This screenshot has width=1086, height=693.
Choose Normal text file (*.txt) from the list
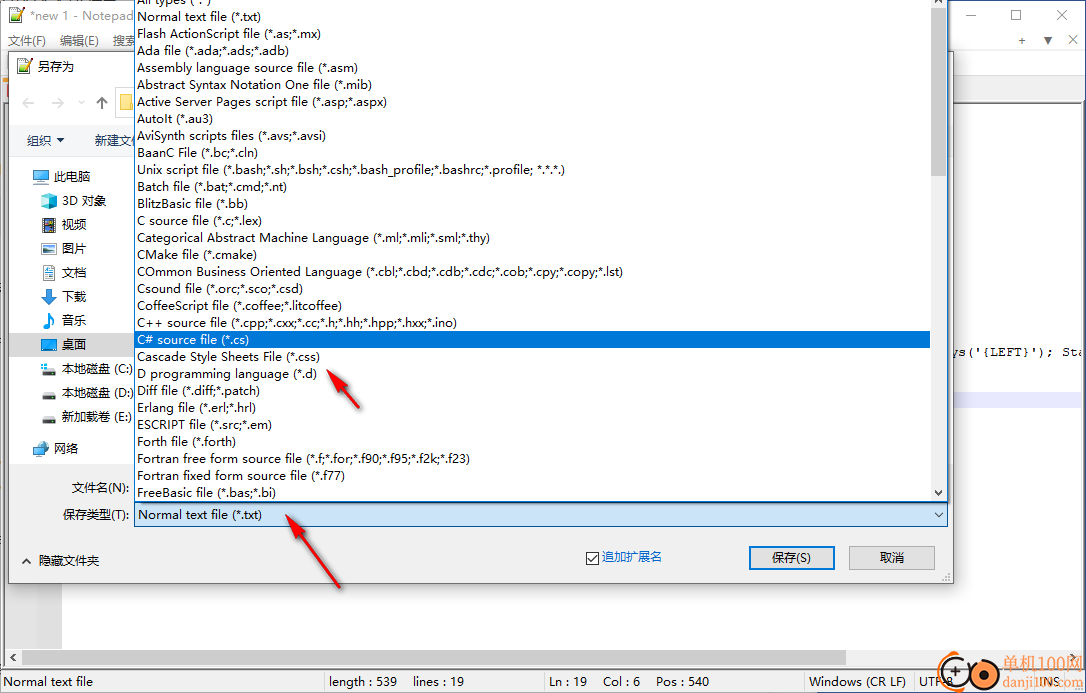[x=532, y=17]
